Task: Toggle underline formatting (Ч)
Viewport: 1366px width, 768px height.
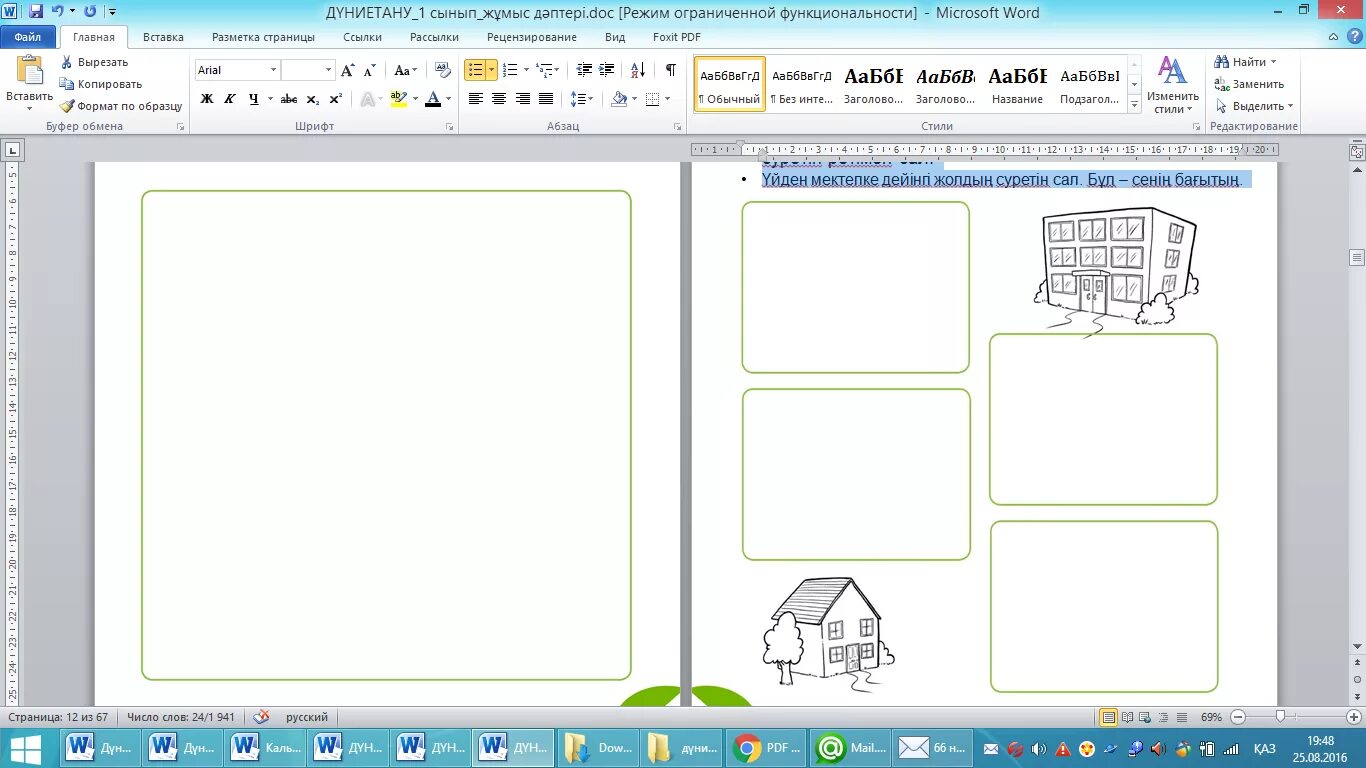Action: click(x=253, y=99)
